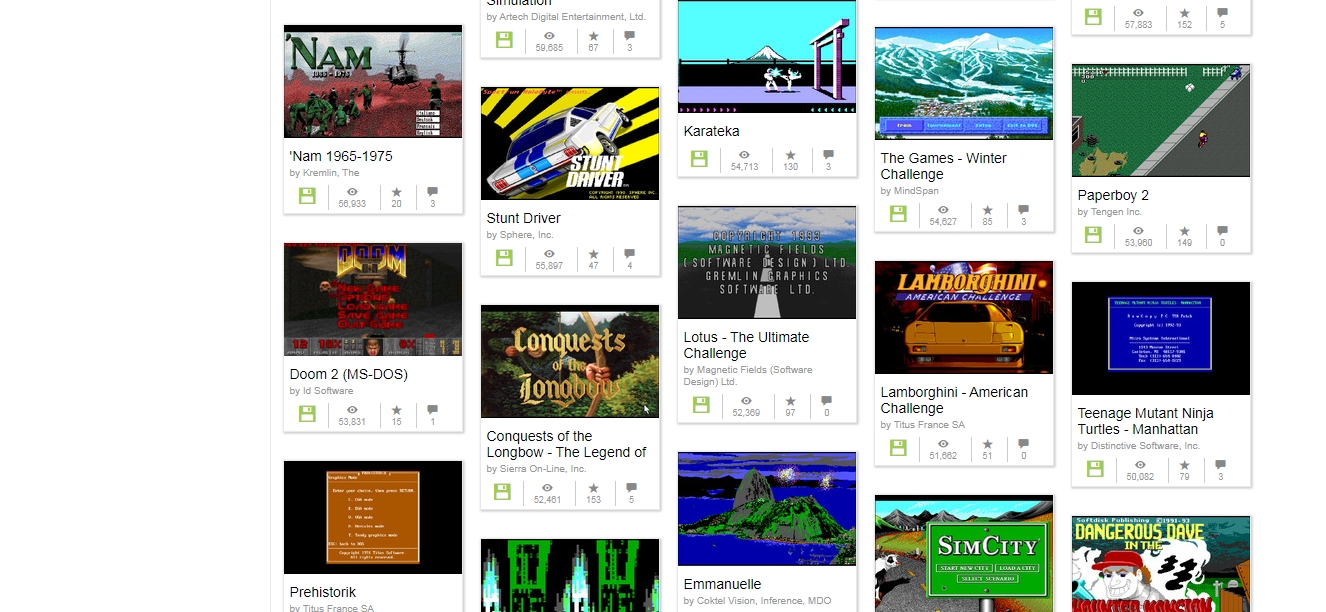Click the floppy disk icon on Paperboy 2 card

[x=1094, y=234]
